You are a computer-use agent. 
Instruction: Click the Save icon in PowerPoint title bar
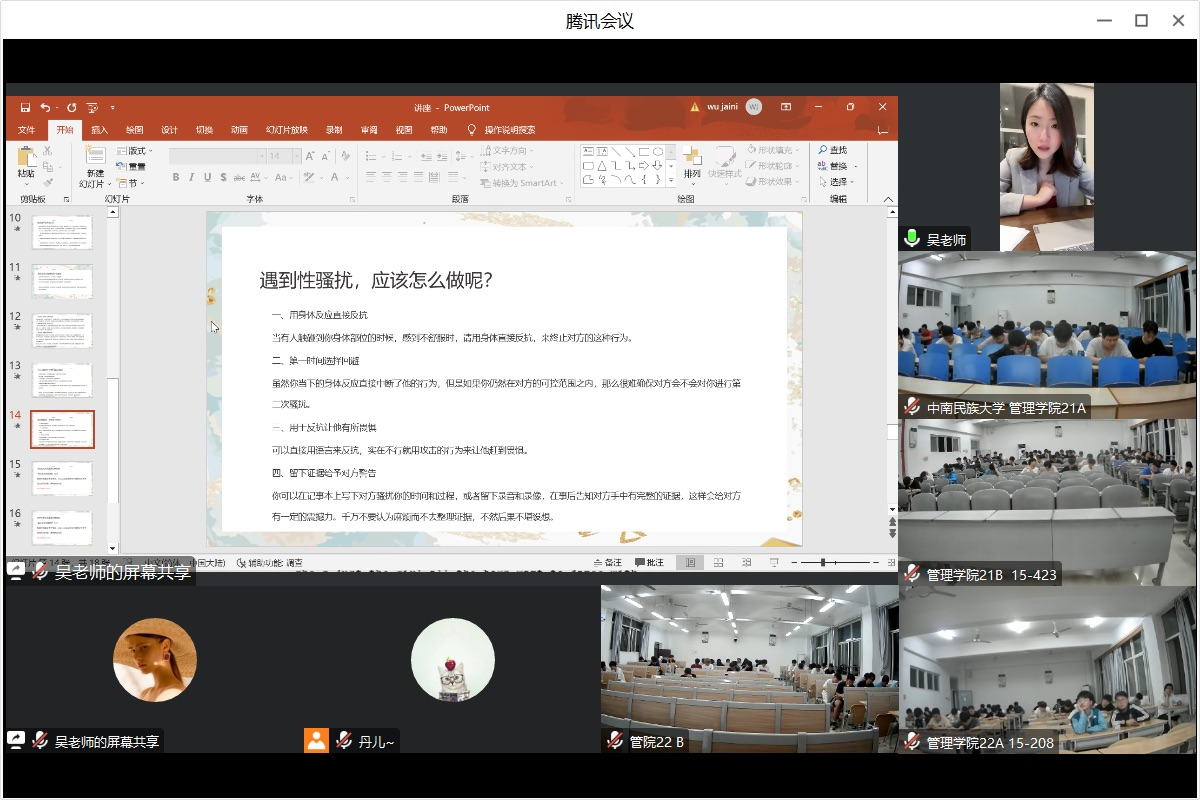25,107
